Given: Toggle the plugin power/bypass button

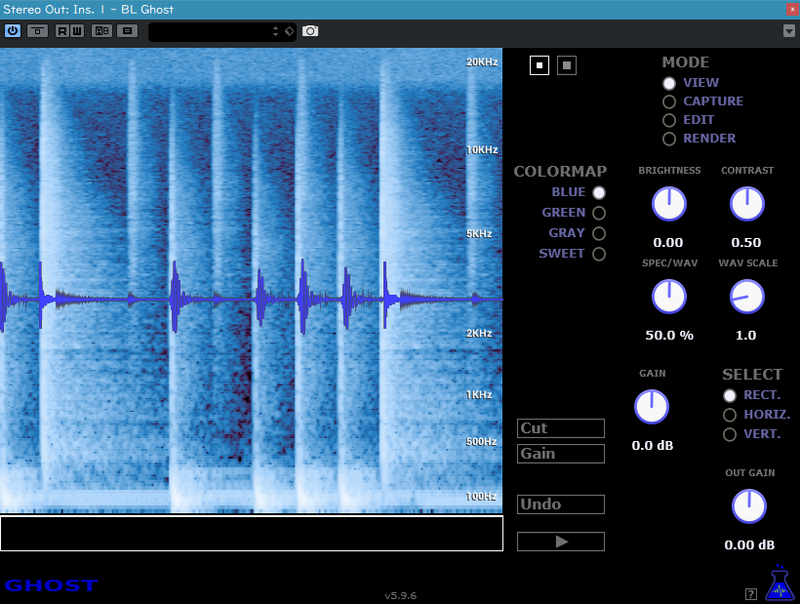Looking at the screenshot, I should pos(12,31).
